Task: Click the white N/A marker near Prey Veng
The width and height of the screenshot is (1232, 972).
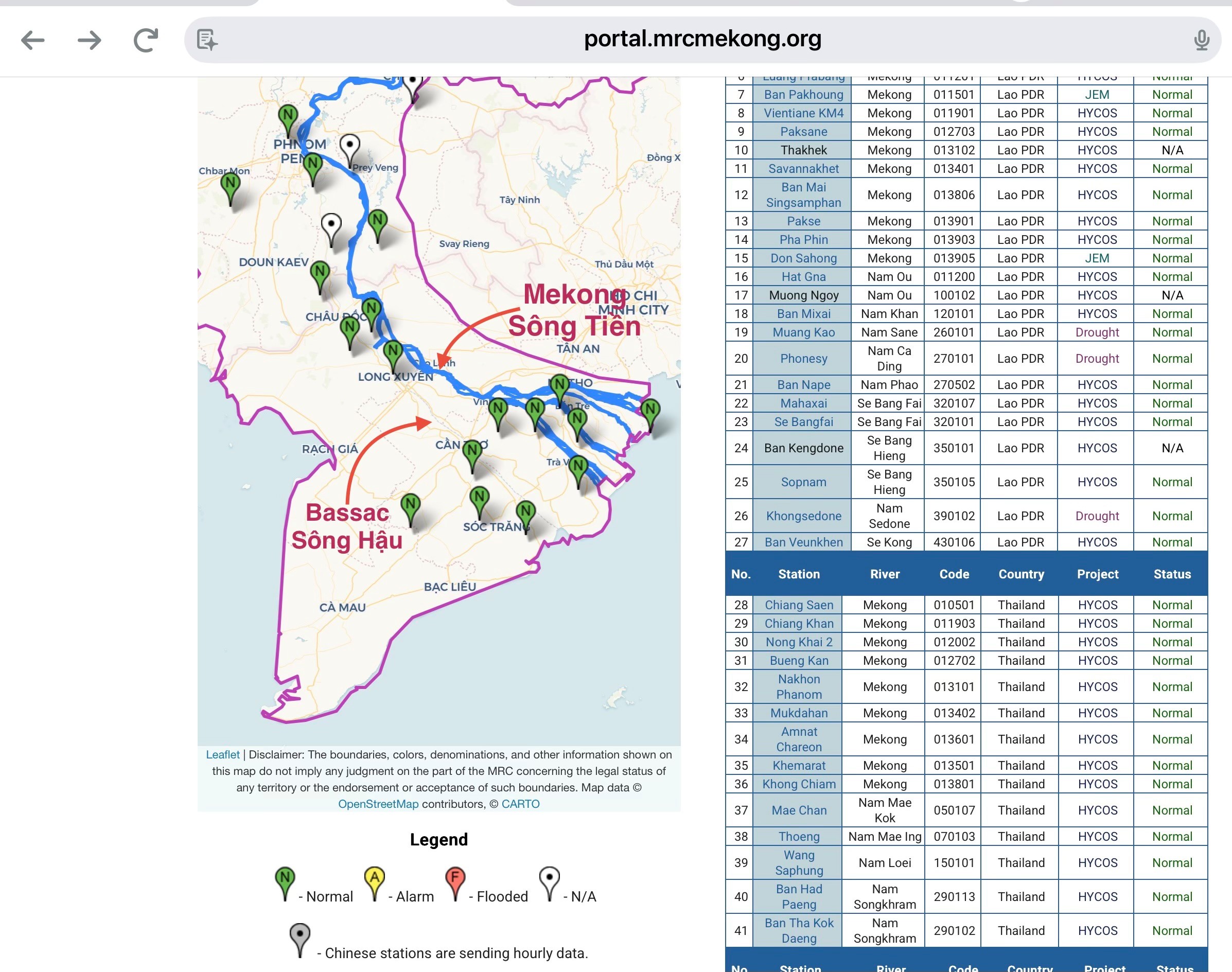Action: [x=349, y=147]
